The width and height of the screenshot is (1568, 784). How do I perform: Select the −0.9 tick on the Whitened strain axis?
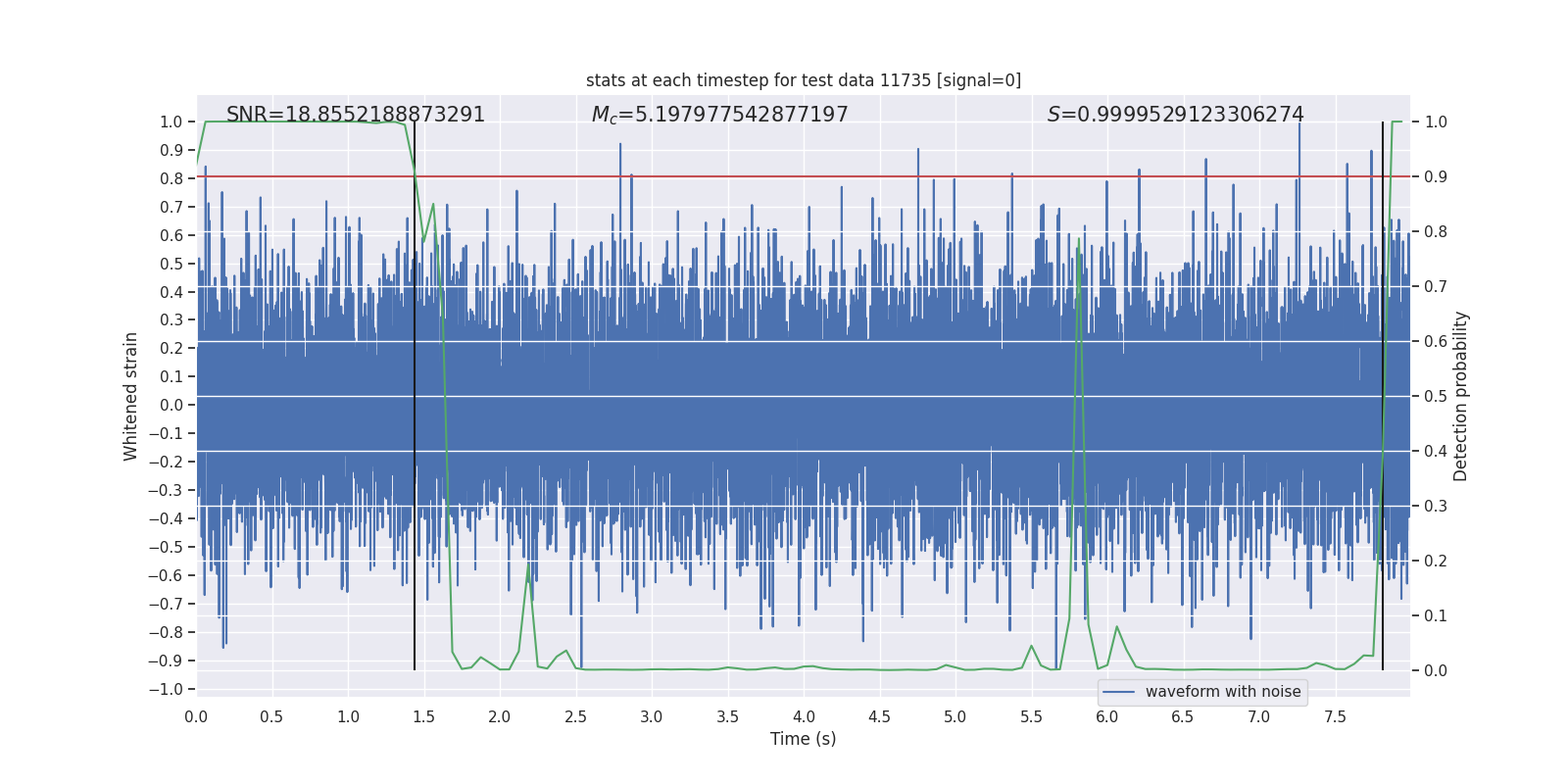tap(166, 661)
